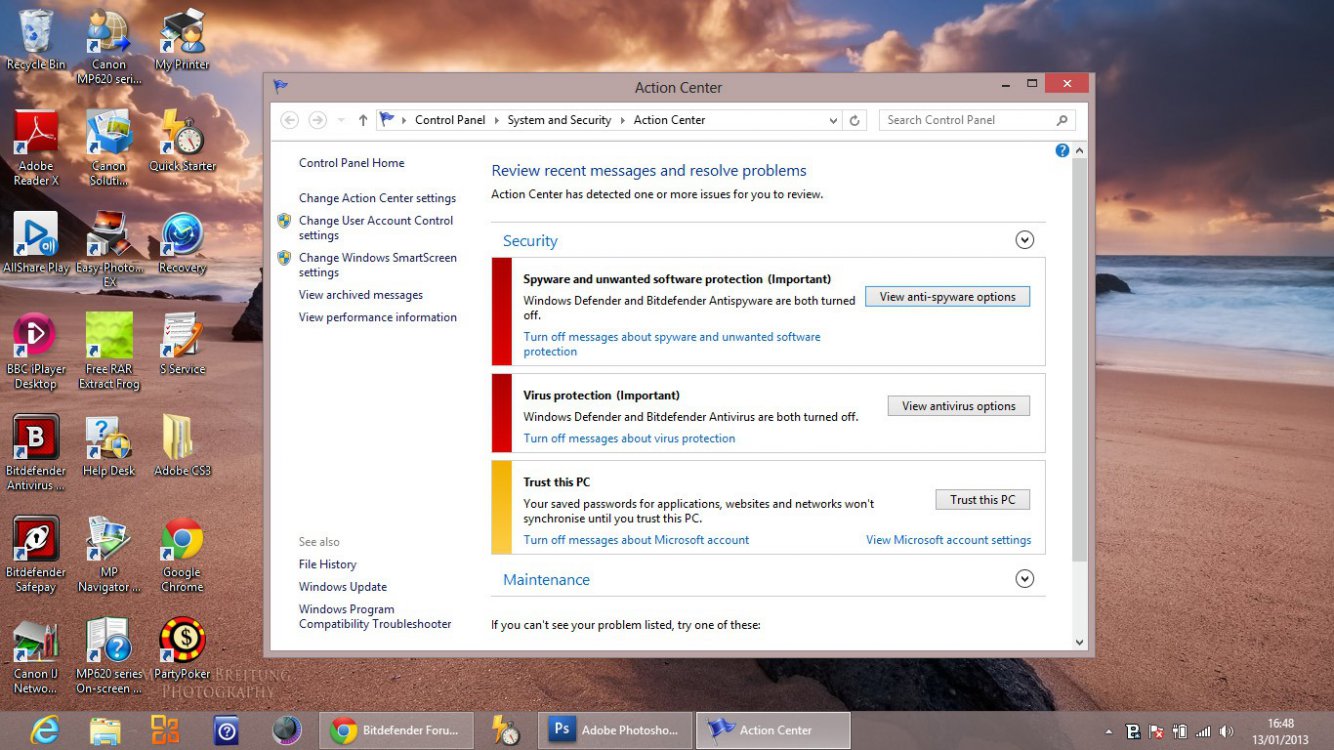Launch Recovery desktop shortcut

point(182,243)
